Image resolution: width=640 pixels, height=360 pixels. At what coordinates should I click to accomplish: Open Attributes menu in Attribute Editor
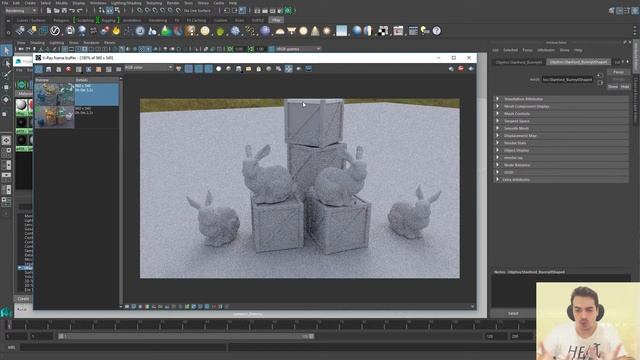click(546, 50)
